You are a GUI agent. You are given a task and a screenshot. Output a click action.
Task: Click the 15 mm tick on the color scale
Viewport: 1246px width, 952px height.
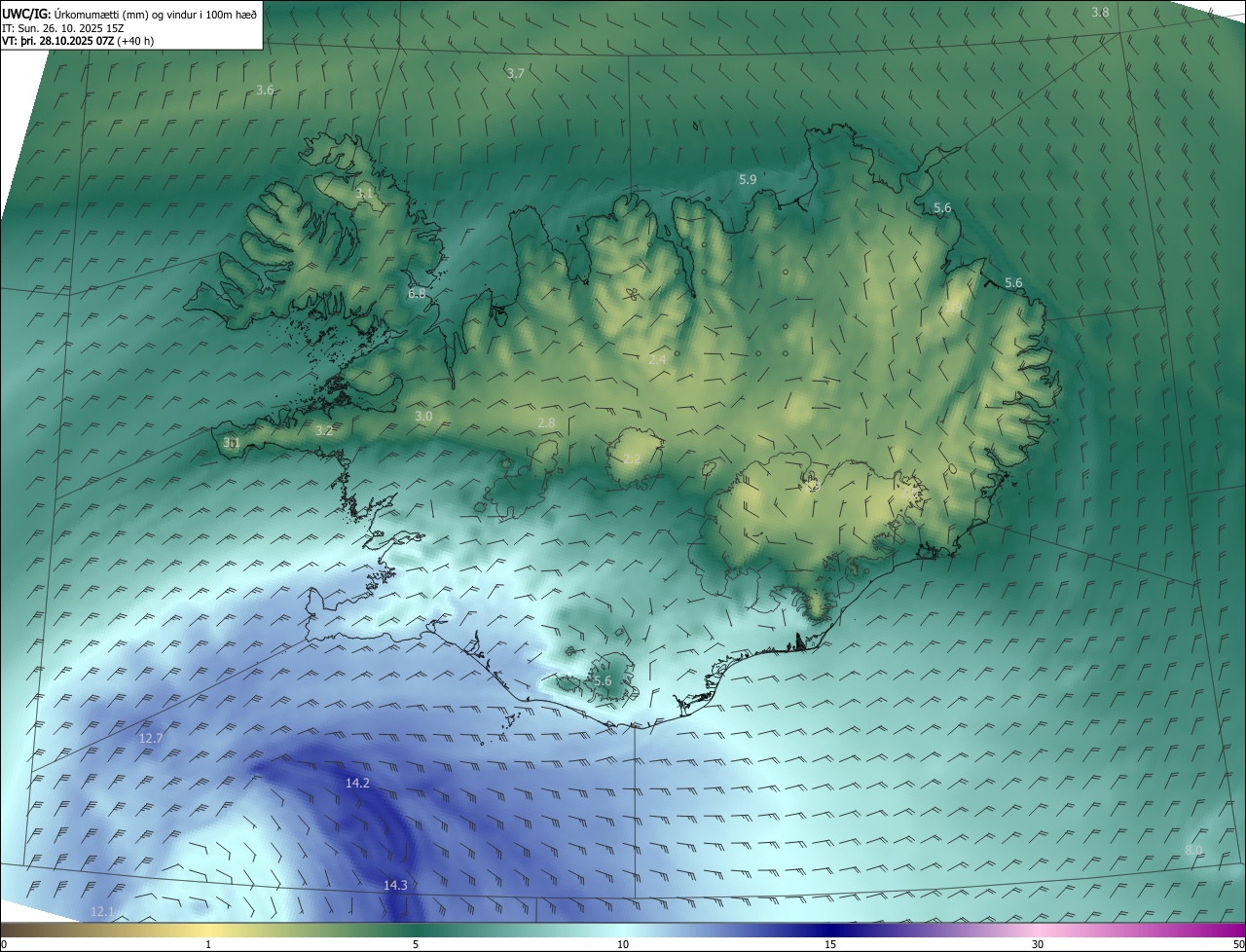click(x=830, y=944)
